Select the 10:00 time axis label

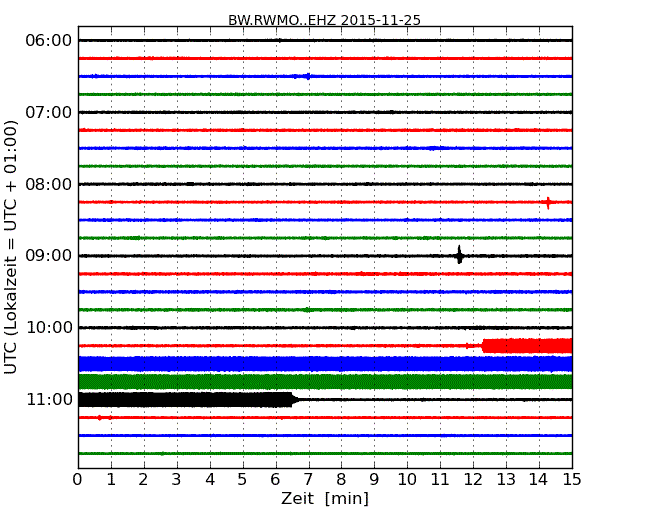coord(49,328)
